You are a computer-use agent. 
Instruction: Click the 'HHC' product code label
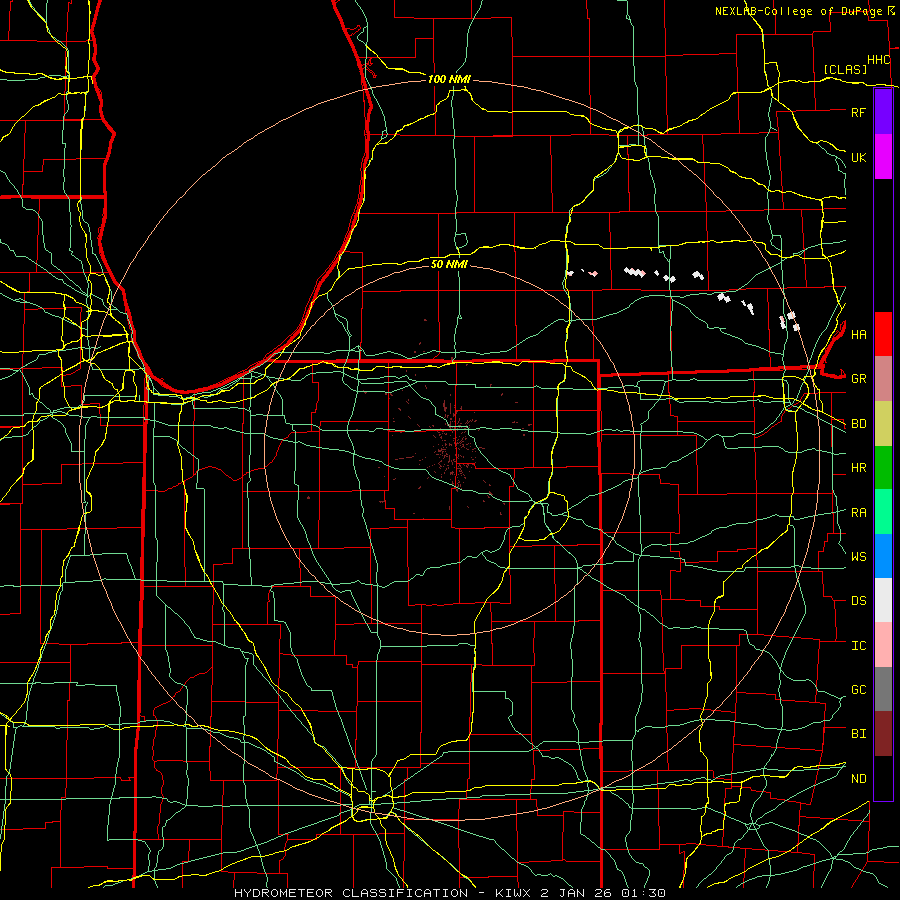coord(878,60)
